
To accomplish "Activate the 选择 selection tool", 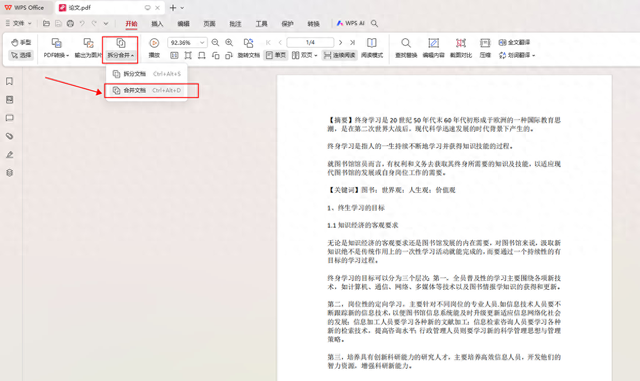I will tap(21, 55).
